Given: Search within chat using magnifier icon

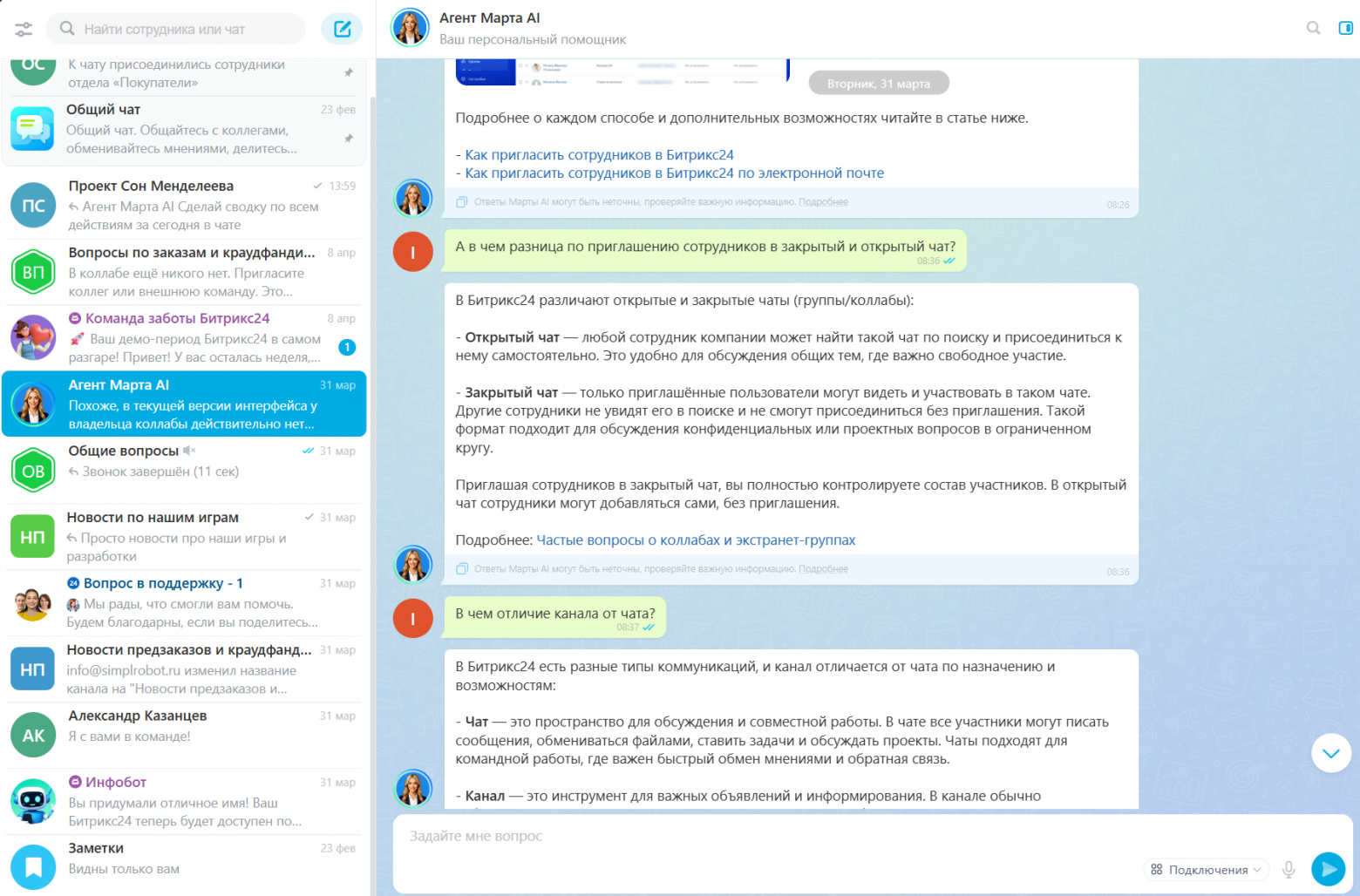Looking at the screenshot, I should [1313, 28].
